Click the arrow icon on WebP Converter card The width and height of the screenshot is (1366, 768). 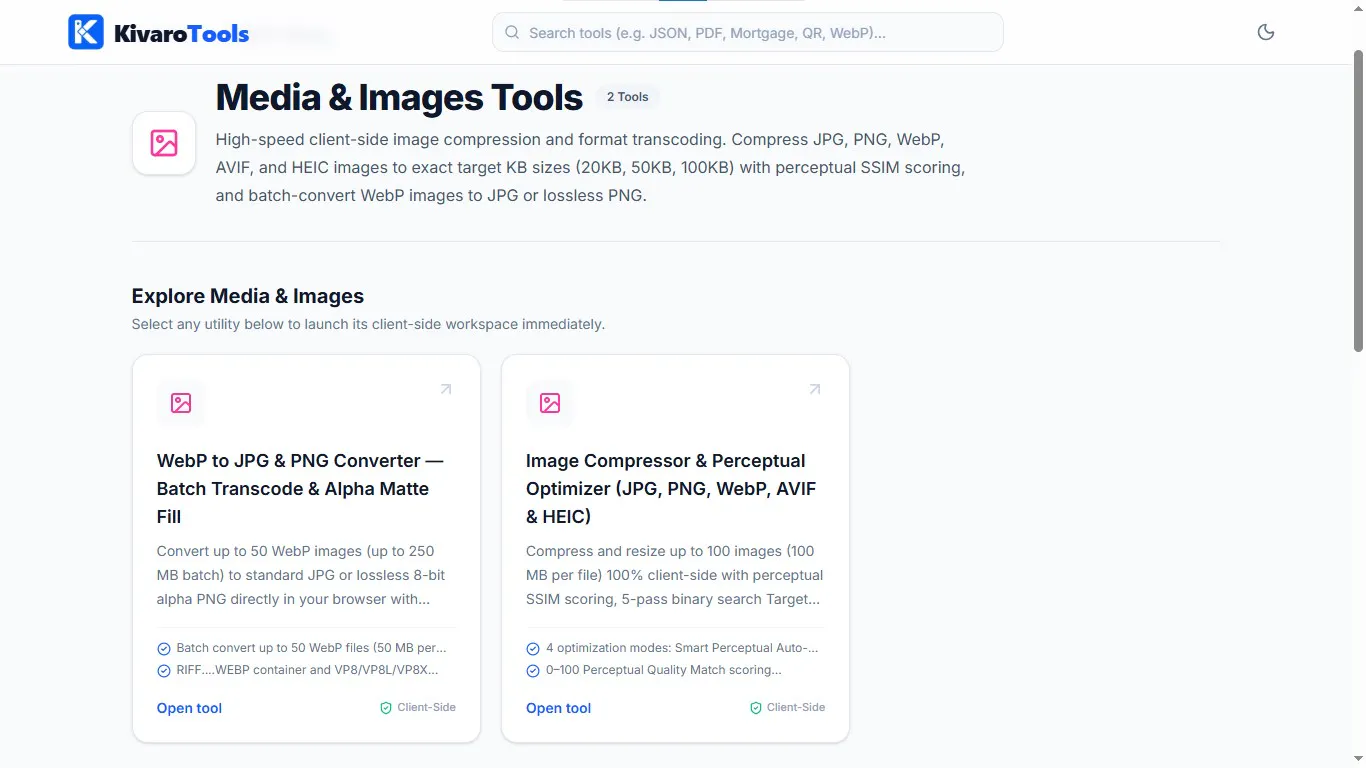(446, 389)
